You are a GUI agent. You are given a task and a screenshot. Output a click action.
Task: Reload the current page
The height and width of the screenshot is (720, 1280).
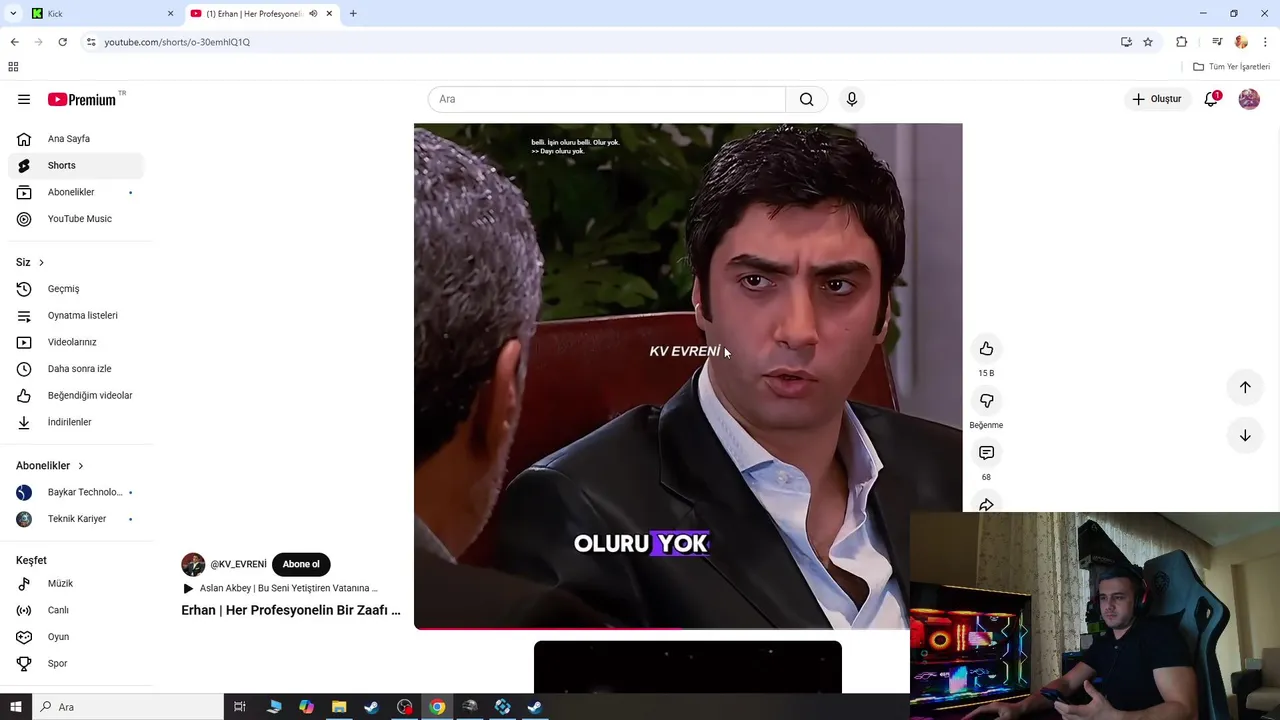point(62,42)
